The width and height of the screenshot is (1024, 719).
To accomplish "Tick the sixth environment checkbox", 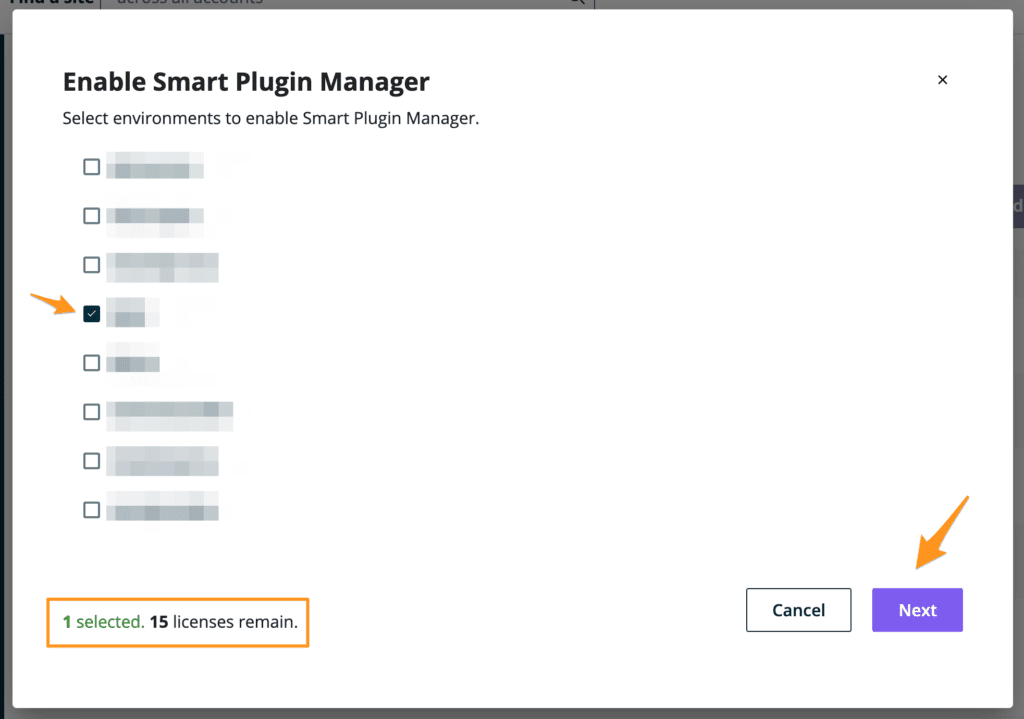I will tap(92, 412).
